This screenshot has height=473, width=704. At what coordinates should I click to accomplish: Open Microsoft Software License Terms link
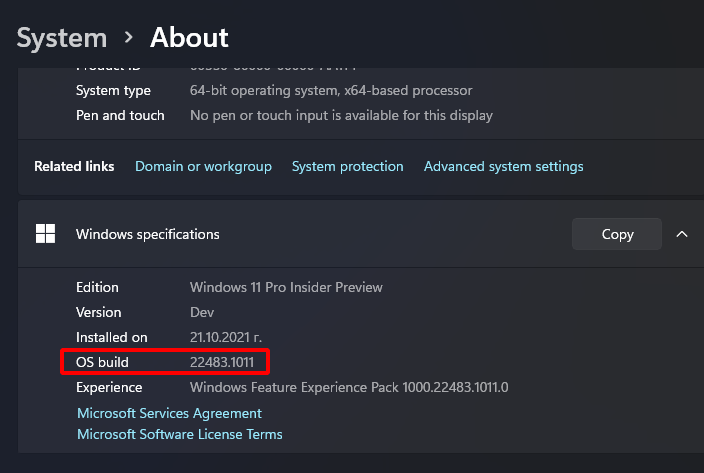(180, 434)
